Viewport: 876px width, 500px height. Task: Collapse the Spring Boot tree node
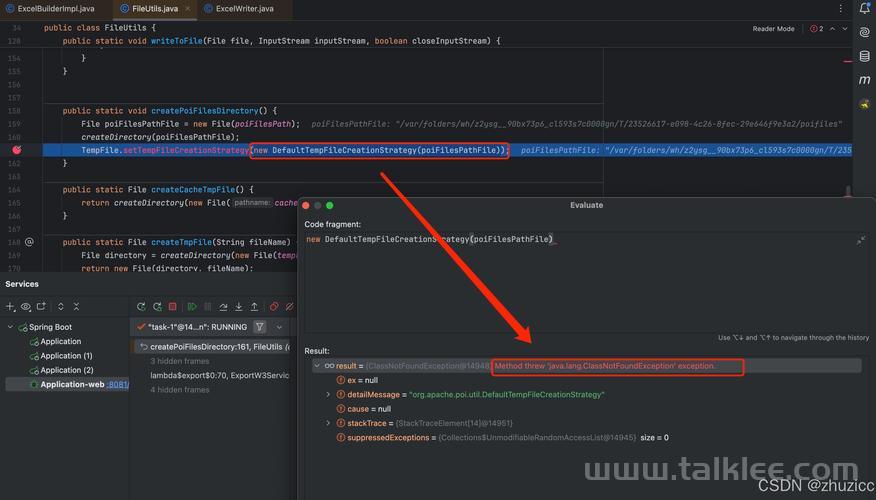tap(10, 327)
